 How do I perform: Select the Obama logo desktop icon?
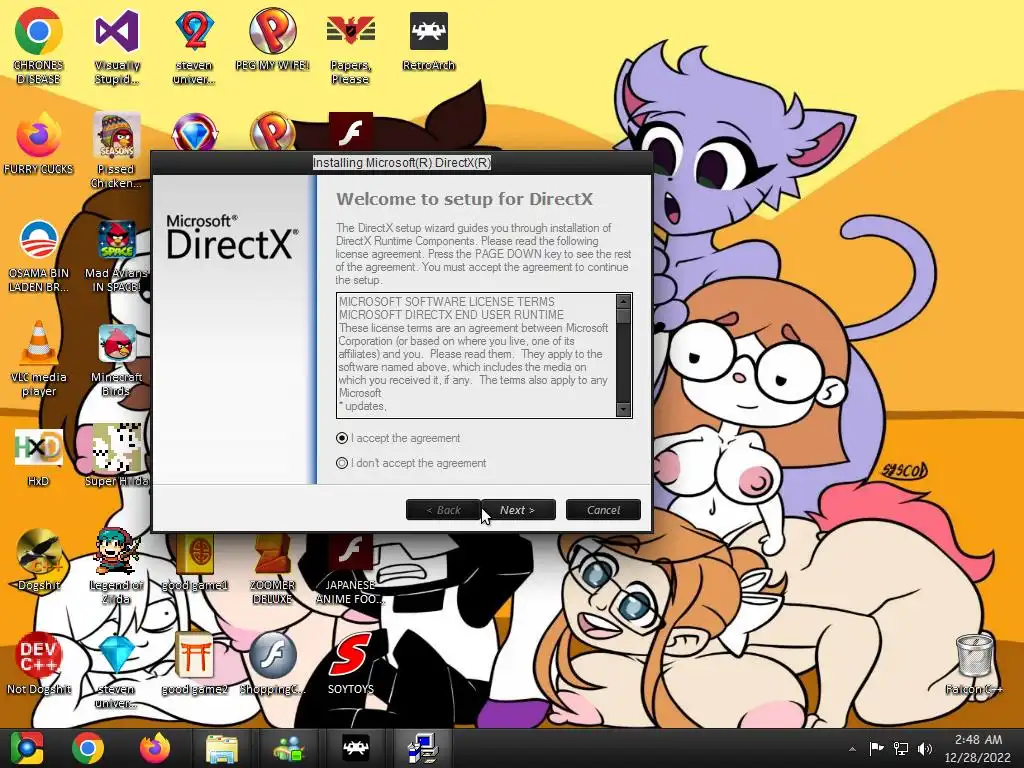(39, 256)
